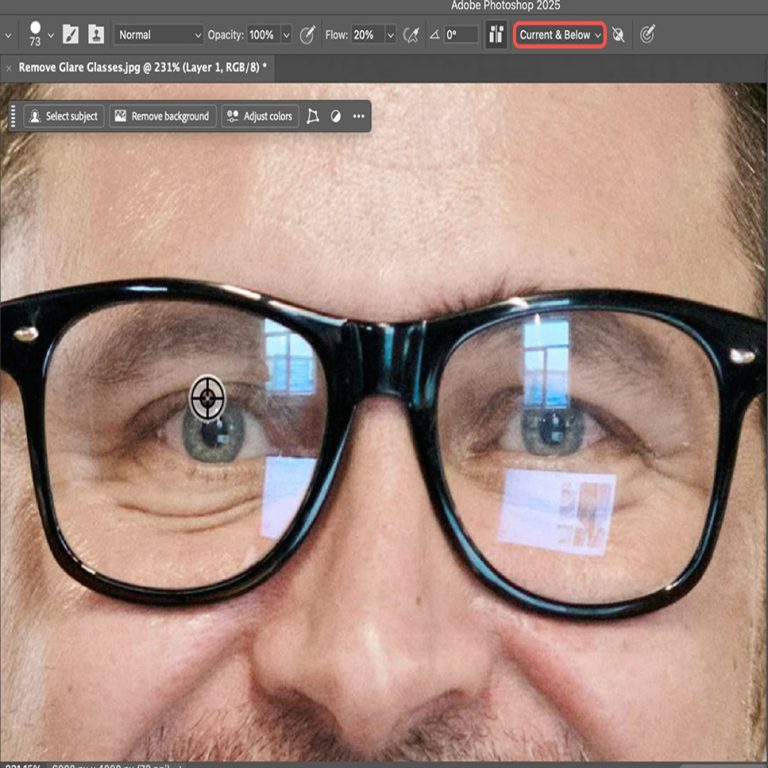Click the Flow label
Screen dimensions: 768x768
pos(336,35)
